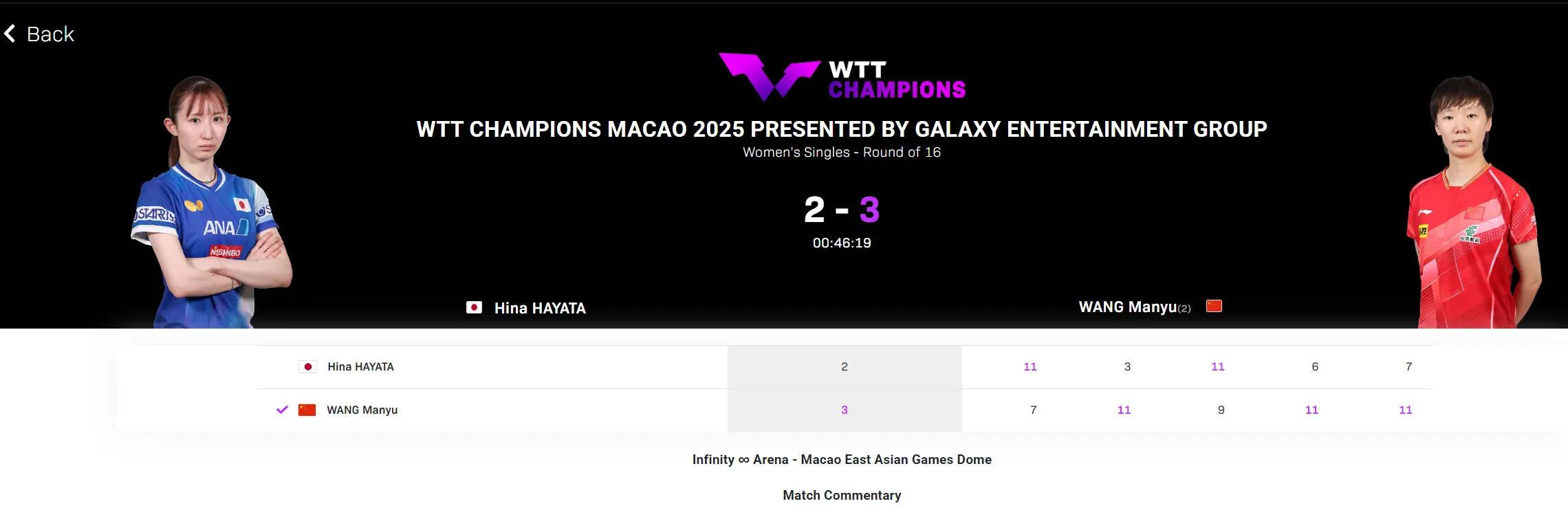Viewport: 1568px width, 519px height.
Task: Click the China flag beside header WANG Manyu
Action: [1214, 307]
